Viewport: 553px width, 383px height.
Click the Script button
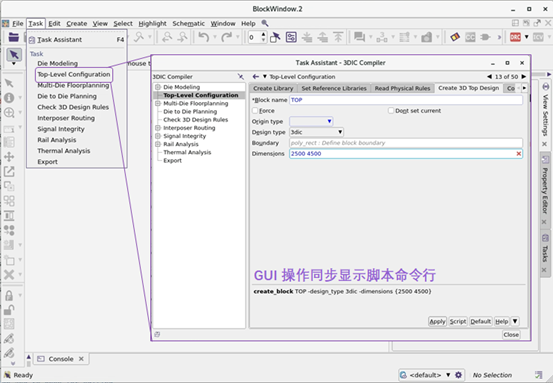458,321
